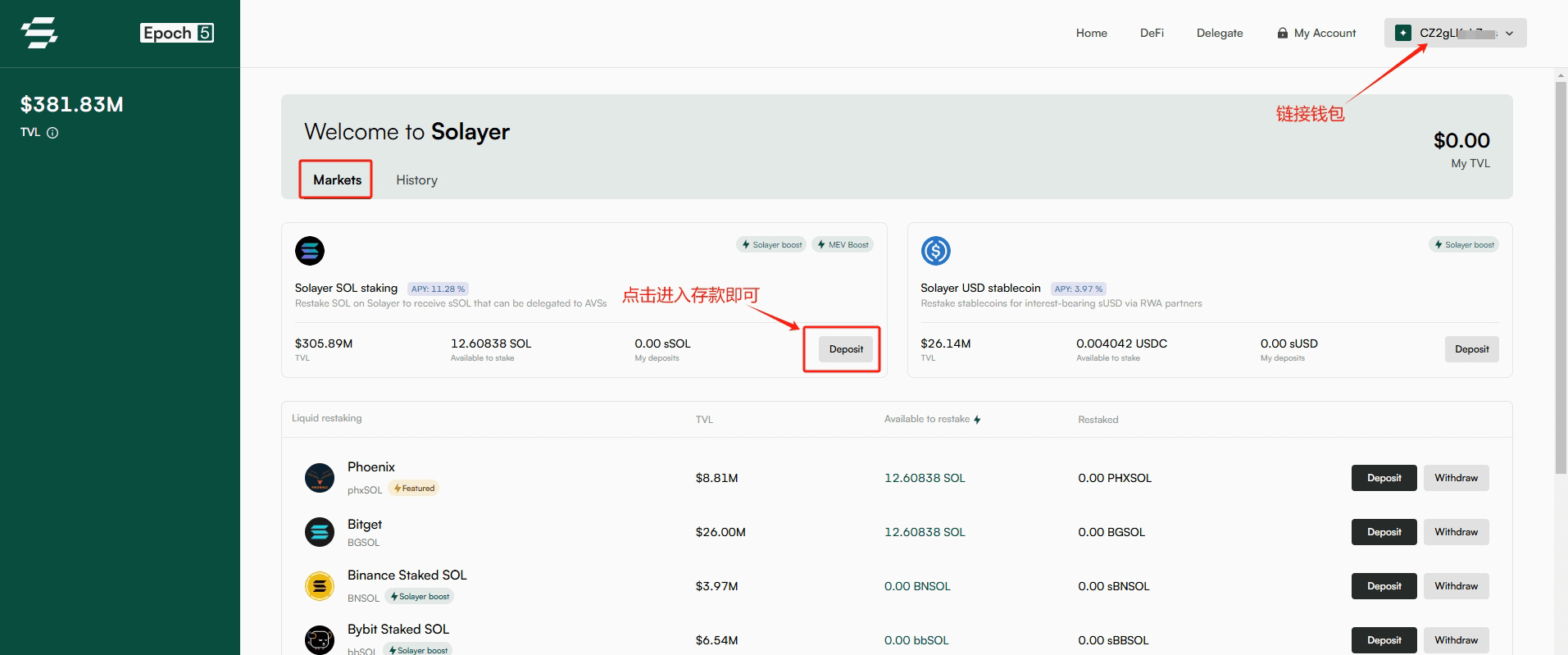Viewport: 1568px width, 655px height.
Task: Withdraw from Bitget BGSOL
Action: tap(1456, 532)
